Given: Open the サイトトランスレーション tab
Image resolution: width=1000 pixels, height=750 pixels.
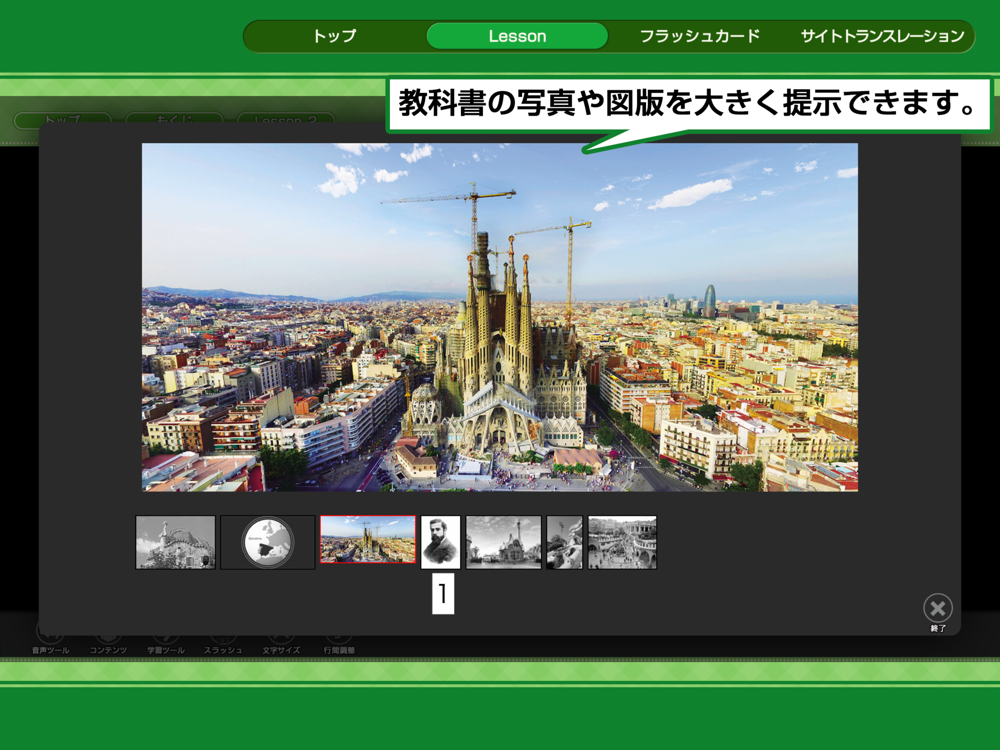Looking at the screenshot, I should [x=883, y=36].
